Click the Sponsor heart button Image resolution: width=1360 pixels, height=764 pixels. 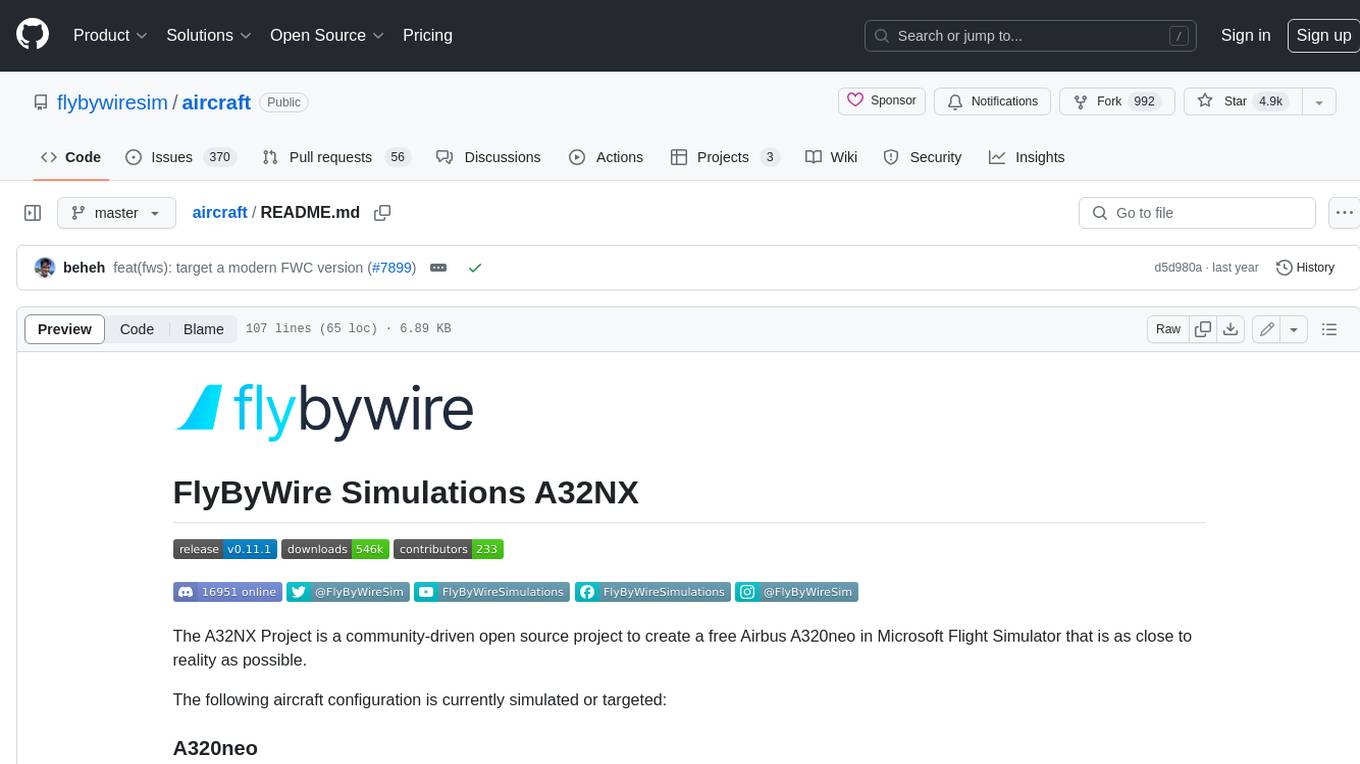click(881, 101)
